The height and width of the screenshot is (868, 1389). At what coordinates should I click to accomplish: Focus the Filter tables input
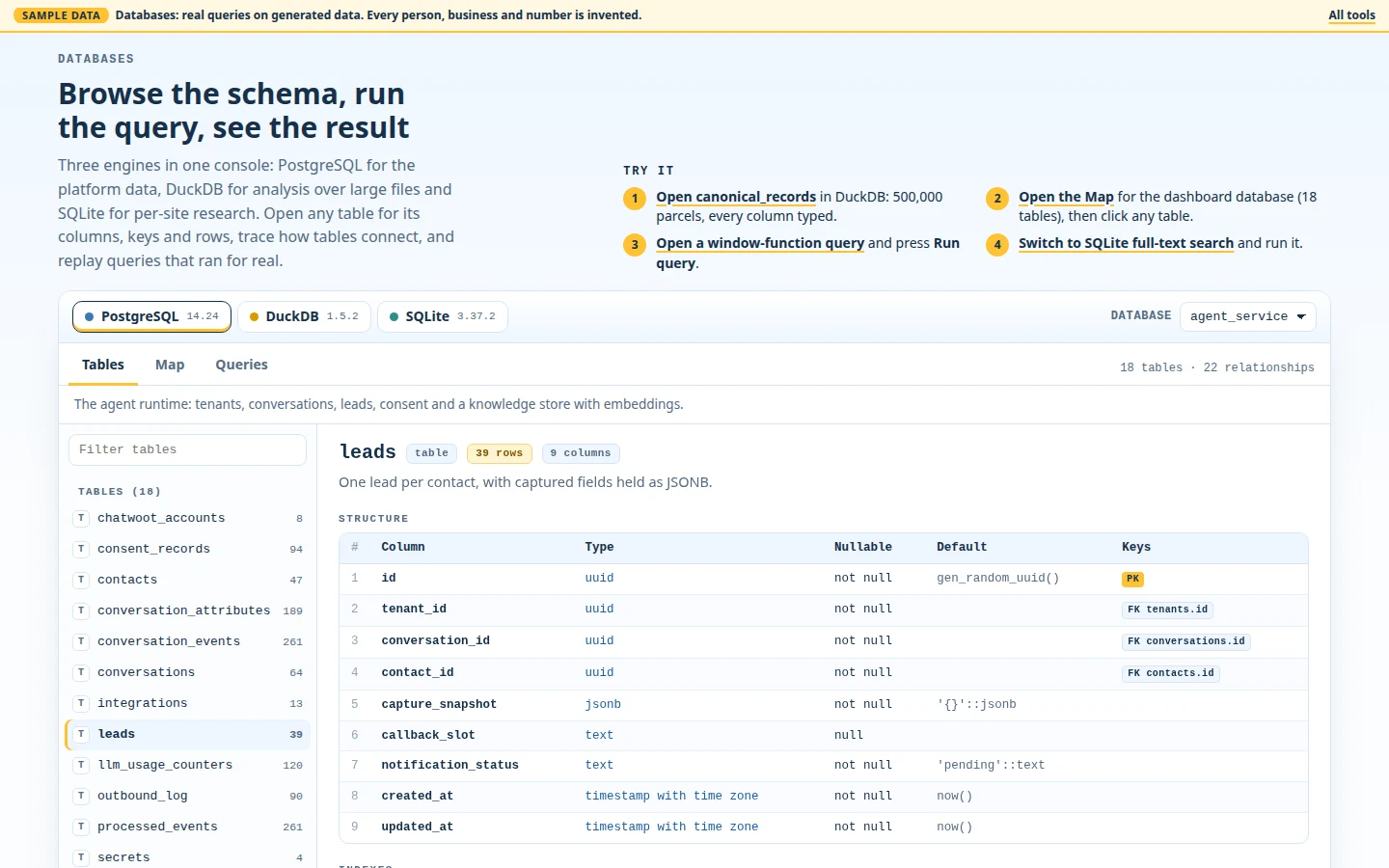coord(187,449)
